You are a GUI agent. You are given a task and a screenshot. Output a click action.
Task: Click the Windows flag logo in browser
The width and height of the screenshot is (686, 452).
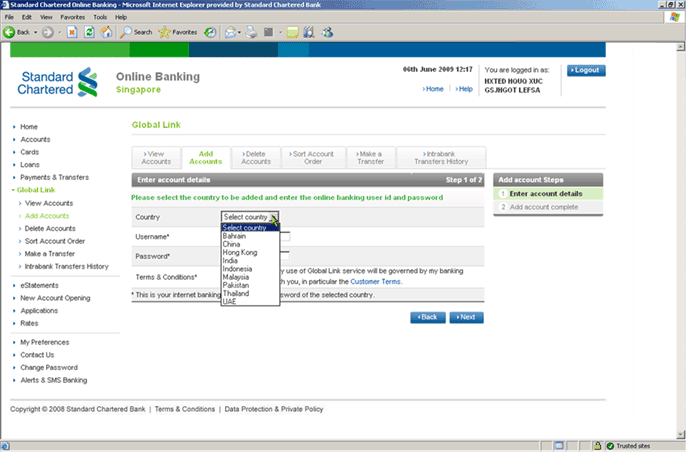(675, 17)
